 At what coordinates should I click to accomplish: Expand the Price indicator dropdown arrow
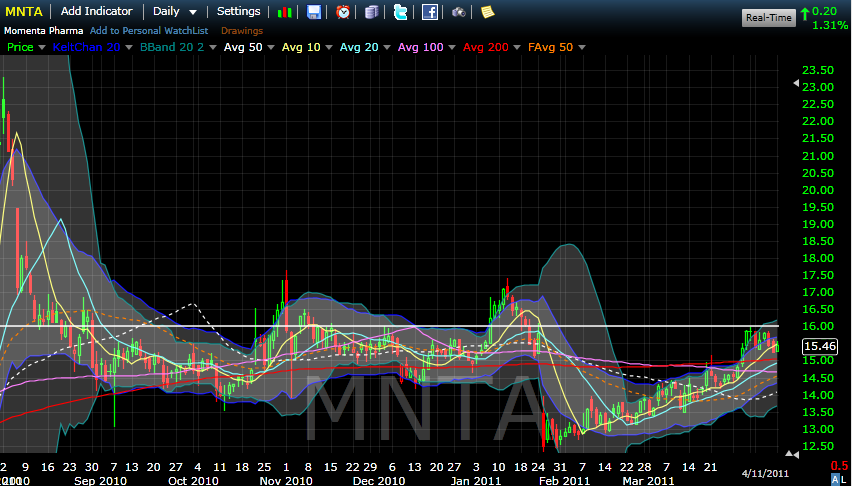click(42, 48)
